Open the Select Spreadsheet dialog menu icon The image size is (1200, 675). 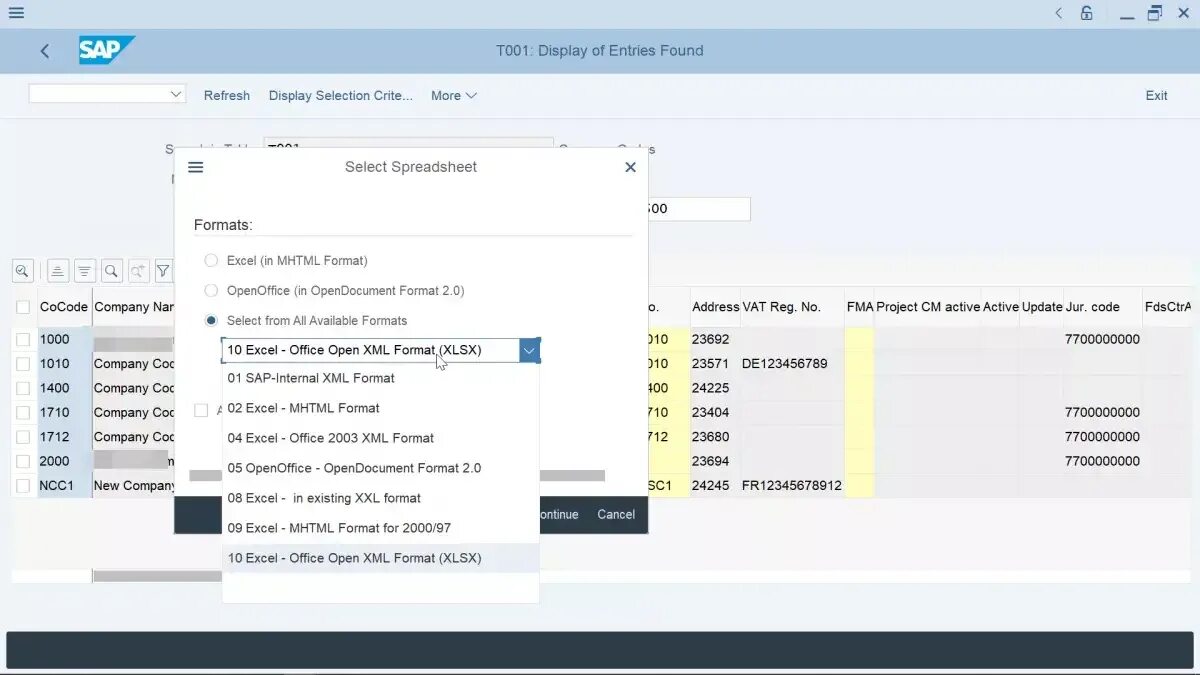(x=196, y=167)
